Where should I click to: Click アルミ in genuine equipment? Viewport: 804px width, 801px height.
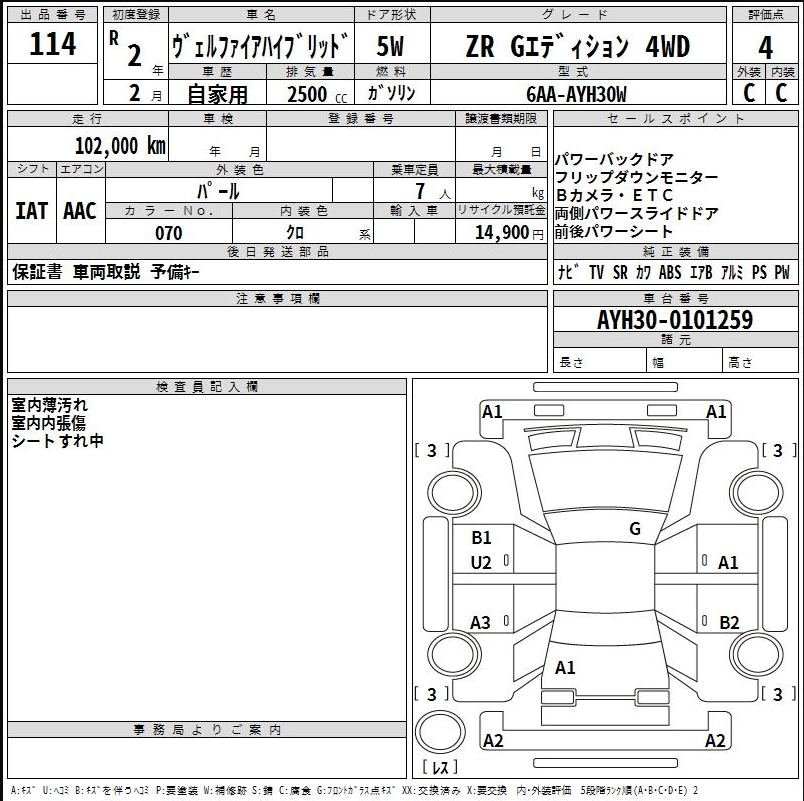click(732, 272)
